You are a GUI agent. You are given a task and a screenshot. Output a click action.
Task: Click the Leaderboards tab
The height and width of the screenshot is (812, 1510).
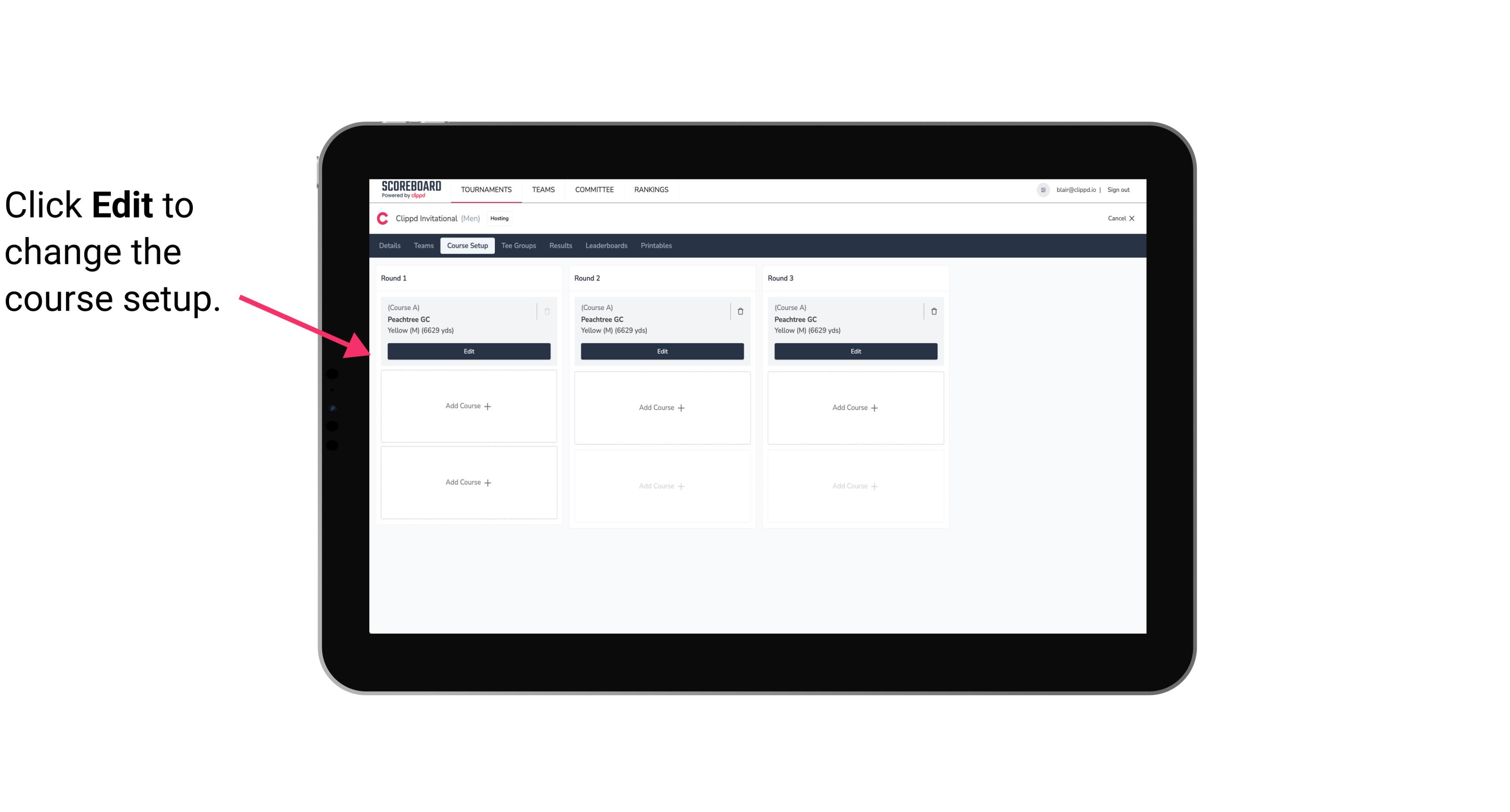point(606,245)
